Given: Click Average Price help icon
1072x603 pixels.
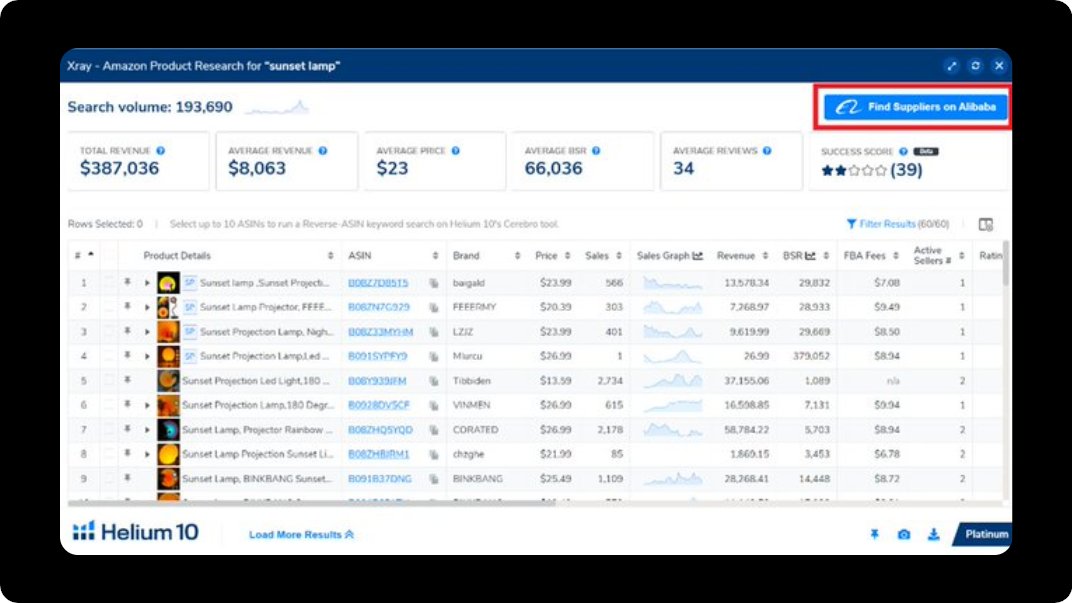Looking at the screenshot, I should click(455, 150).
